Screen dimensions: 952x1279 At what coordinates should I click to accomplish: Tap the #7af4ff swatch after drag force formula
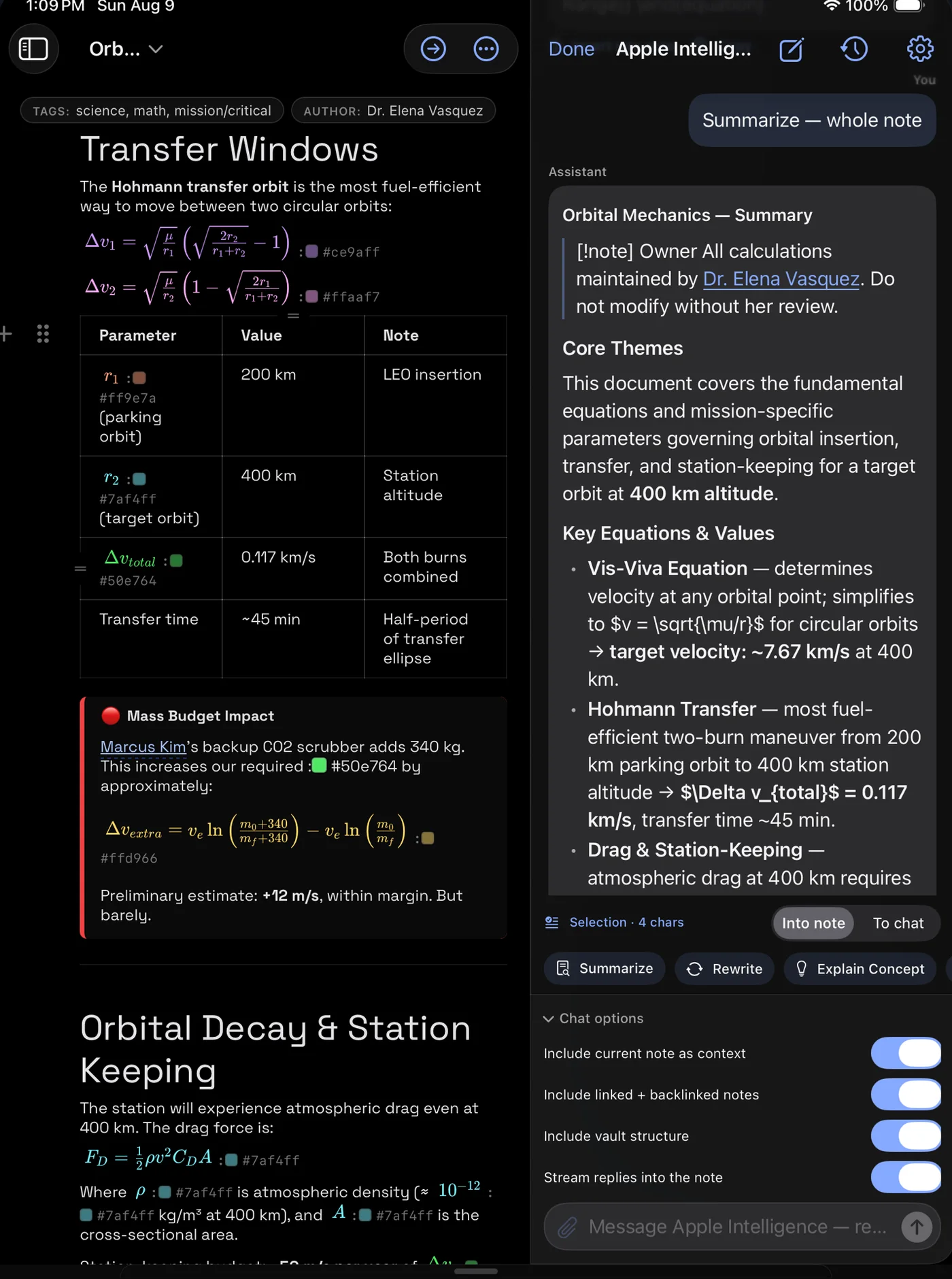(231, 1160)
